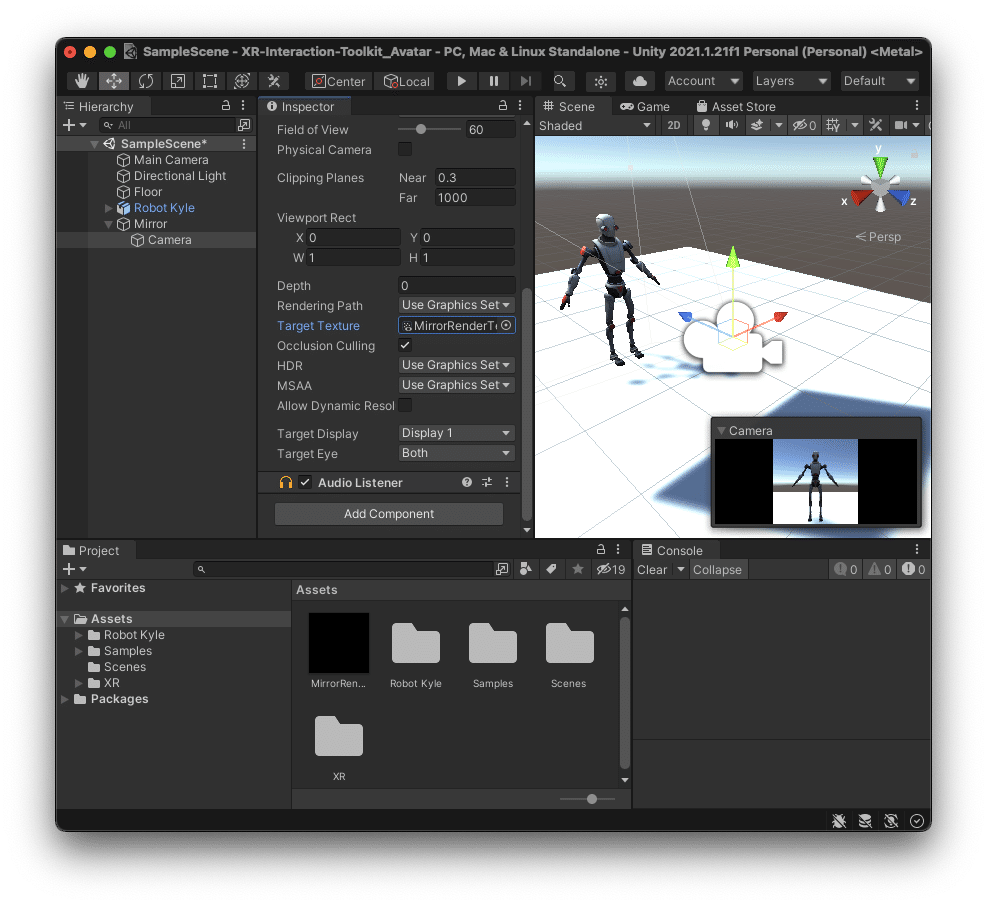The image size is (987, 905).
Task: Click the Step frame button
Action: [526, 81]
